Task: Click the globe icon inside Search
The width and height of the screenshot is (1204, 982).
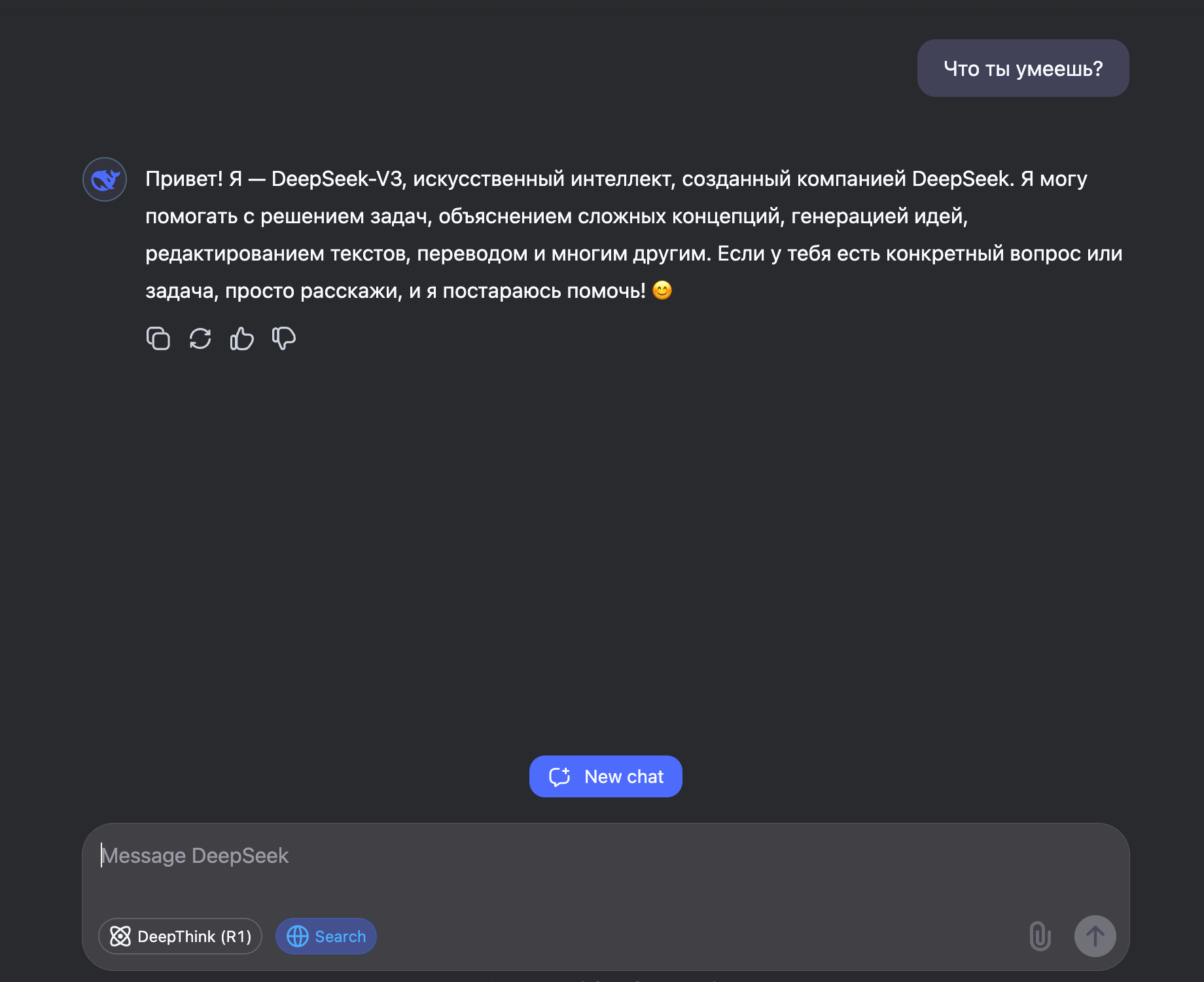Action: (x=298, y=936)
